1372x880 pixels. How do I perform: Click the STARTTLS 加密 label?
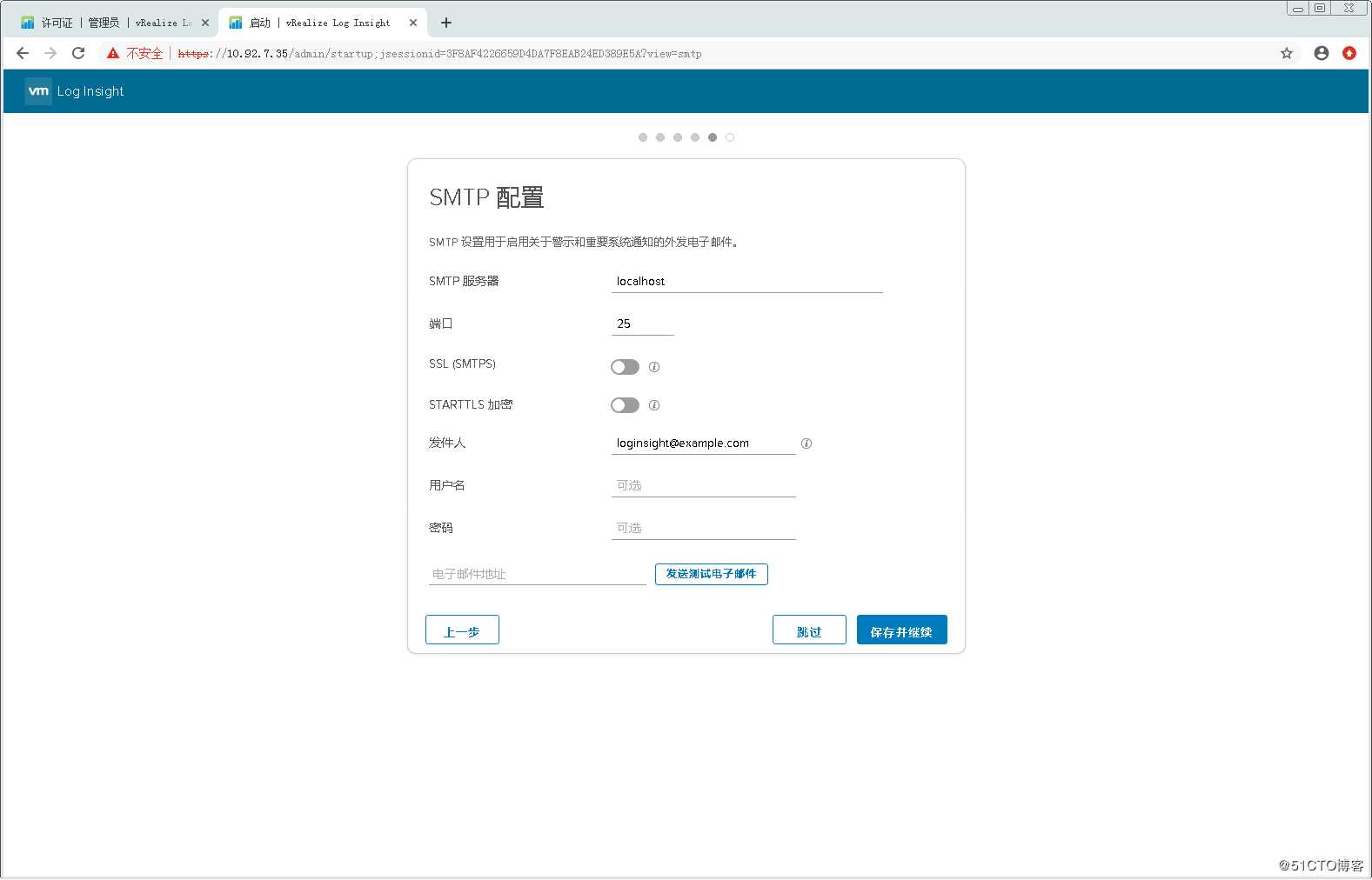pyautogui.click(x=471, y=404)
